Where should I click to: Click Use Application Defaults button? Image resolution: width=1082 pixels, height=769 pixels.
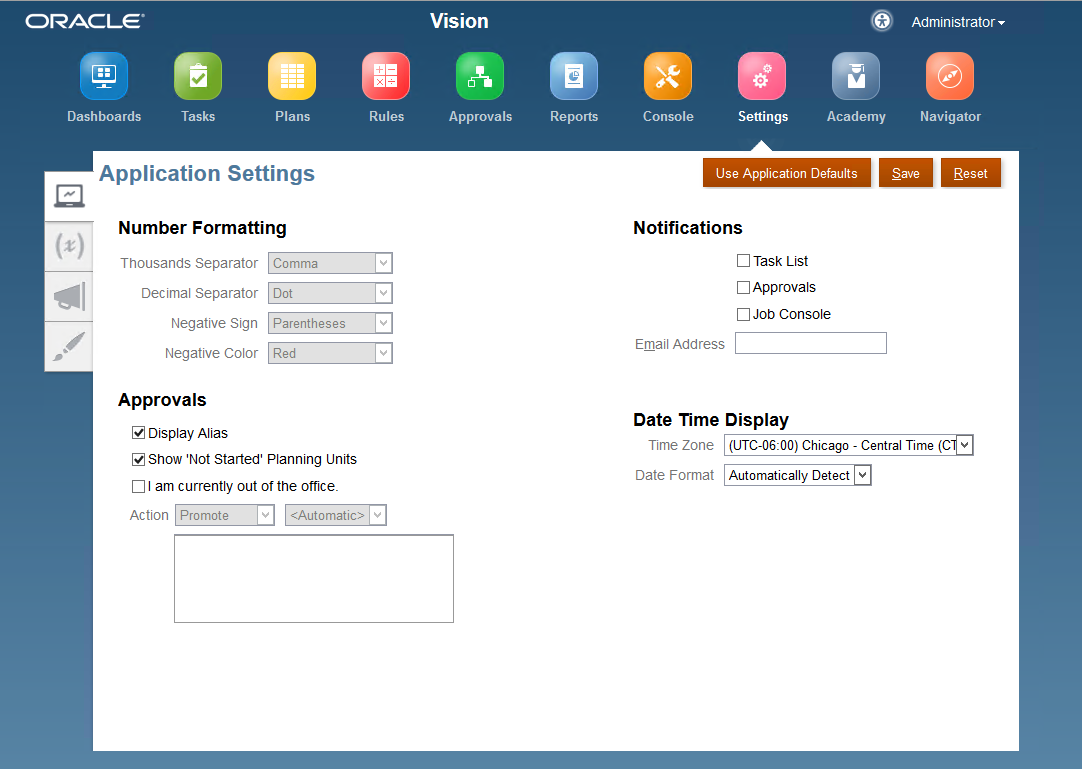click(x=787, y=173)
